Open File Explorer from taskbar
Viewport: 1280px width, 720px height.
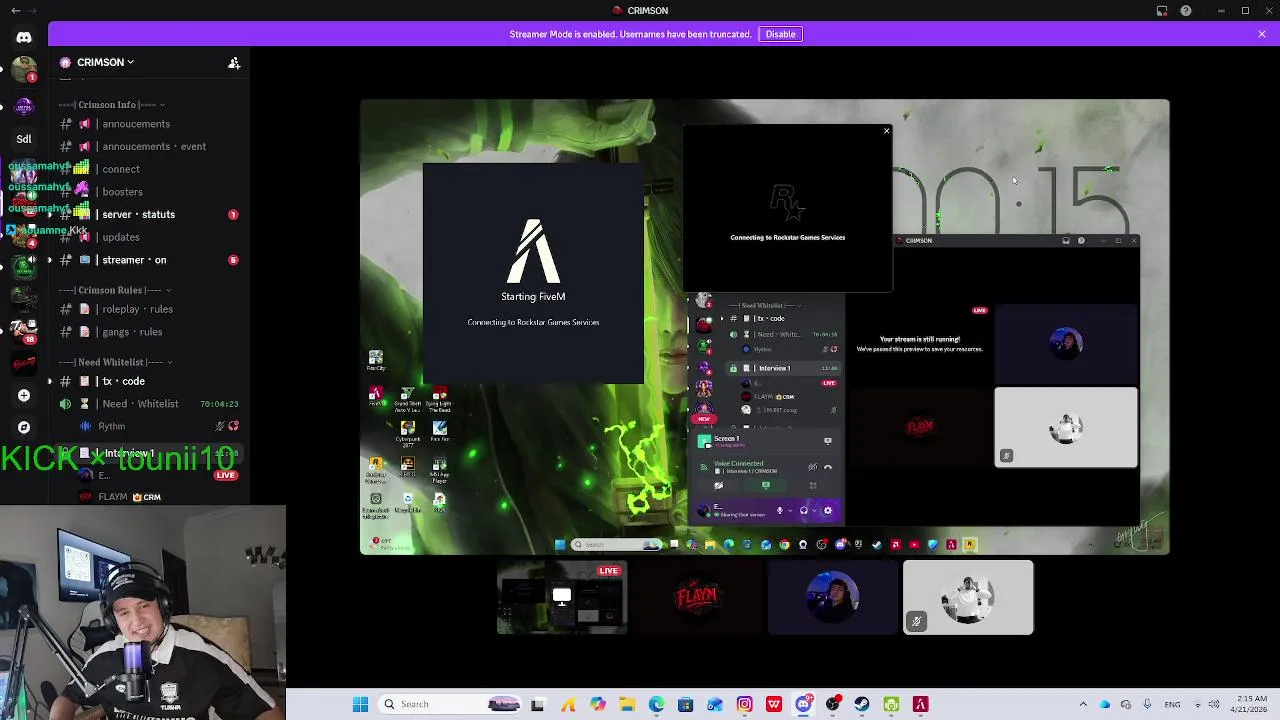627,704
